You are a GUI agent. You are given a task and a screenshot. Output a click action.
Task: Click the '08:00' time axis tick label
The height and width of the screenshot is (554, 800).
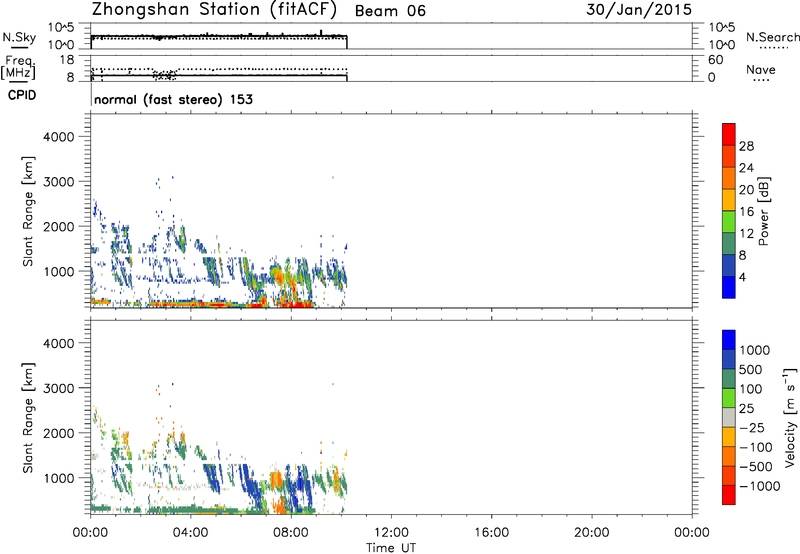point(290,533)
